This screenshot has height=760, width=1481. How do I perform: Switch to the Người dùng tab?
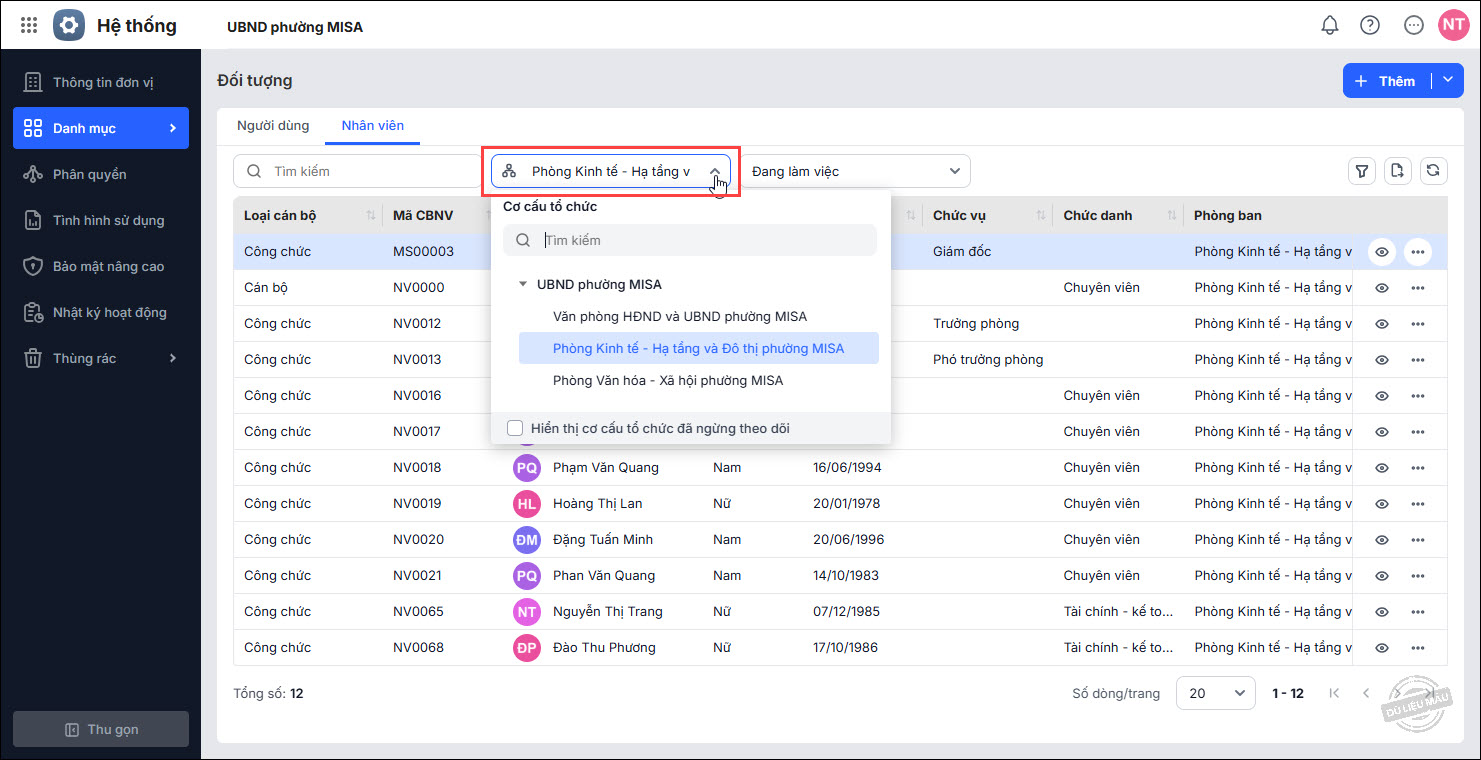273,126
